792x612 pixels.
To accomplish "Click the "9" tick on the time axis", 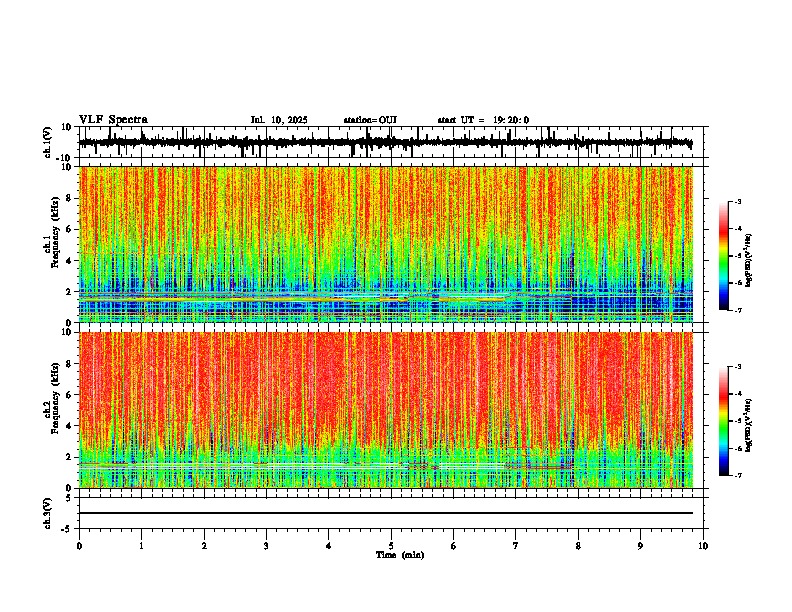I will 640,546.
